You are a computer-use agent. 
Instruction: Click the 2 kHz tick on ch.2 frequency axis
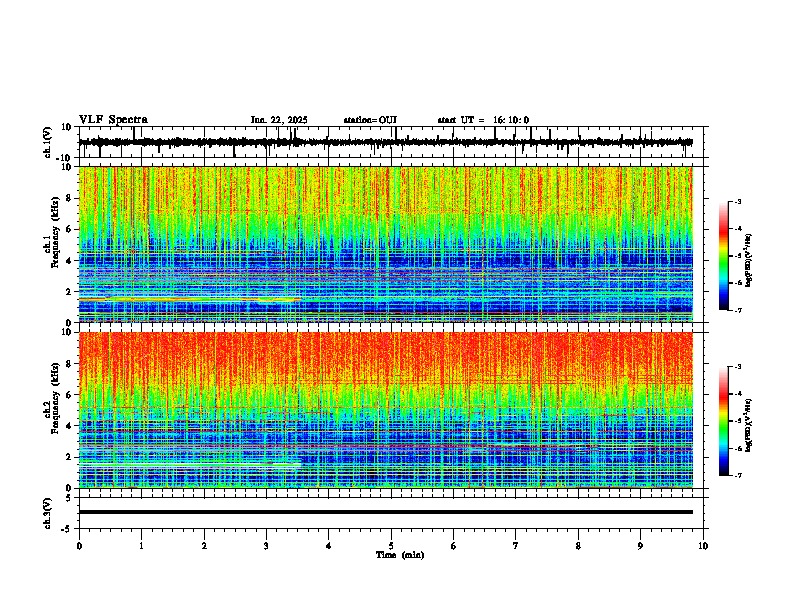point(70,457)
